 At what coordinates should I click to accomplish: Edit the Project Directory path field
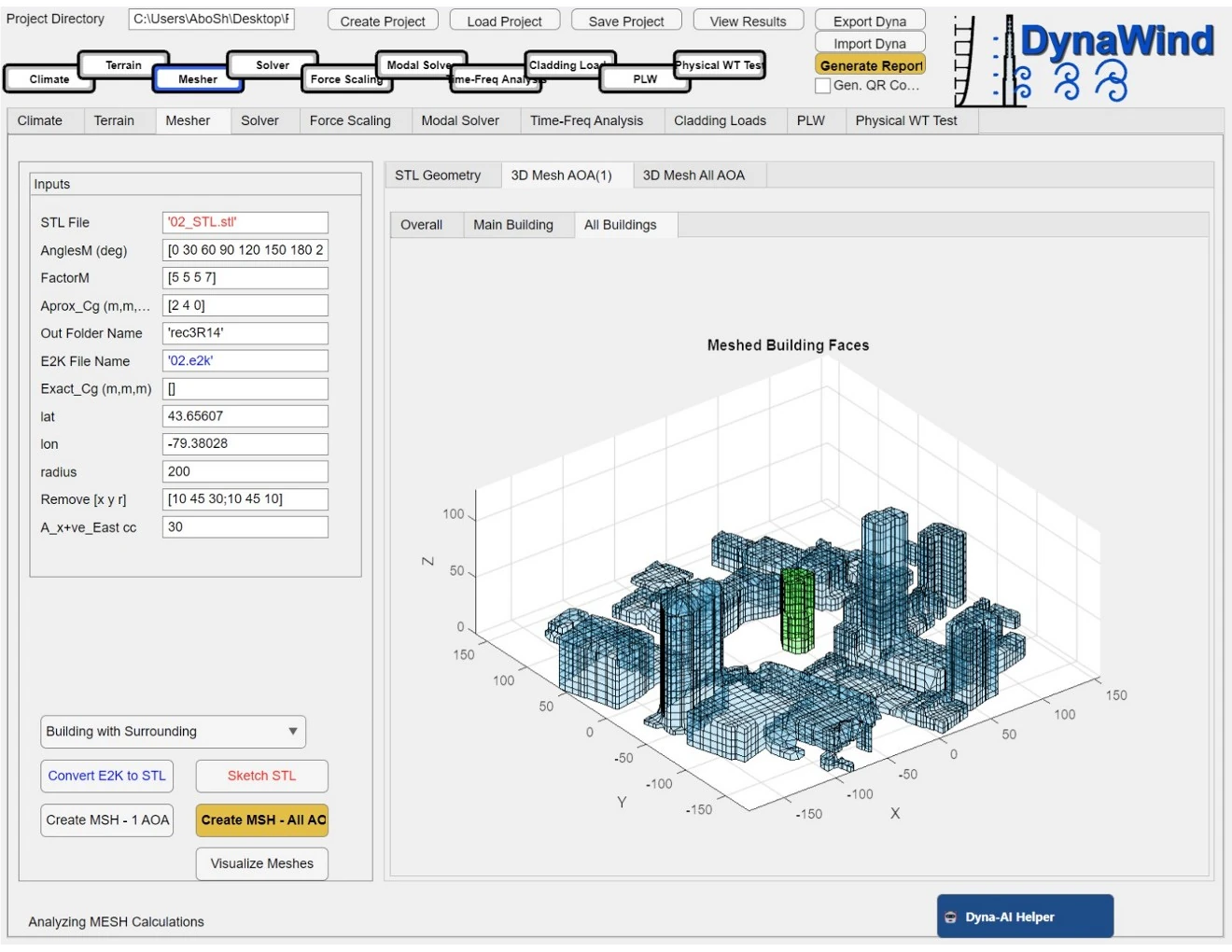click(212, 19)
